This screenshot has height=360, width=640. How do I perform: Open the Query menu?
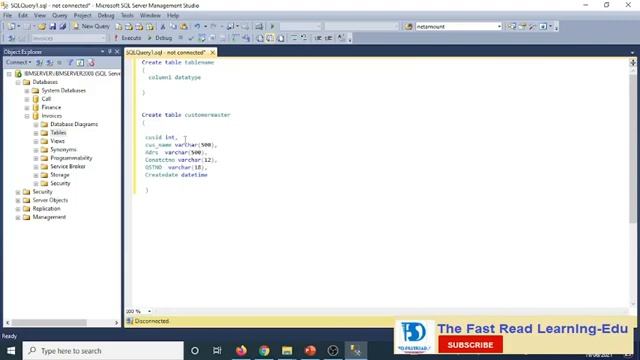click(x=60, y=16)
